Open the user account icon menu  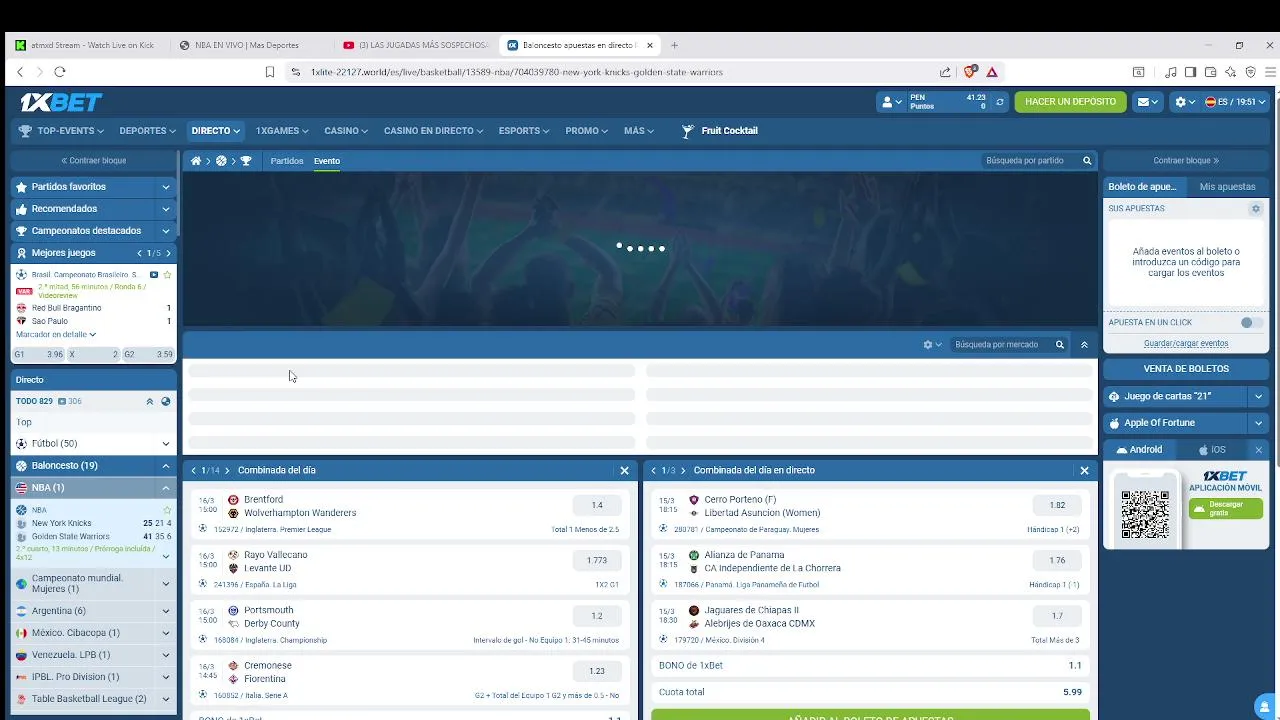[x=891, y=102]
